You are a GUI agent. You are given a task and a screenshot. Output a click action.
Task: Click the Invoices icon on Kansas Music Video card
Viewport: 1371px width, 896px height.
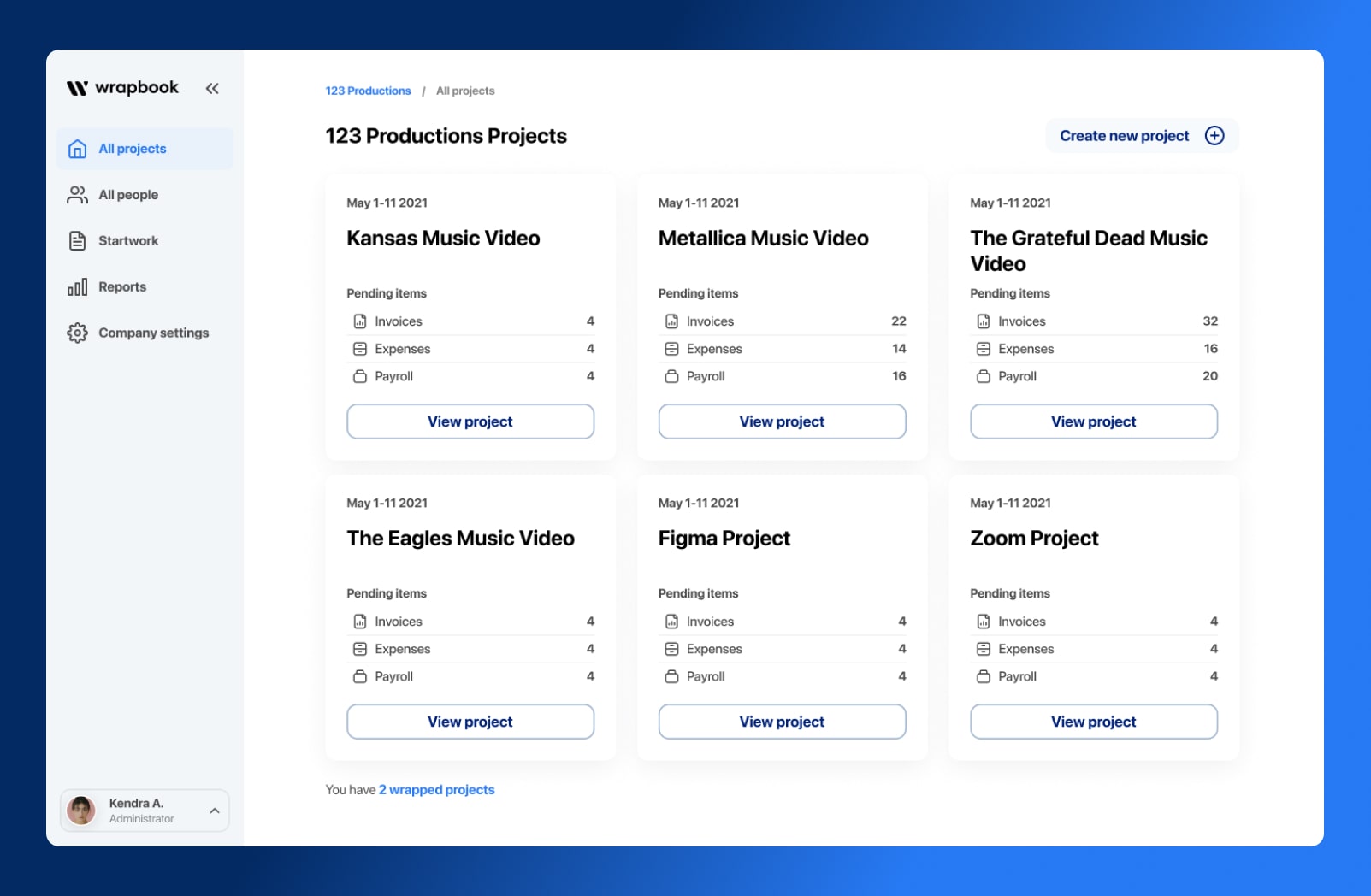(x=359, y=321)
